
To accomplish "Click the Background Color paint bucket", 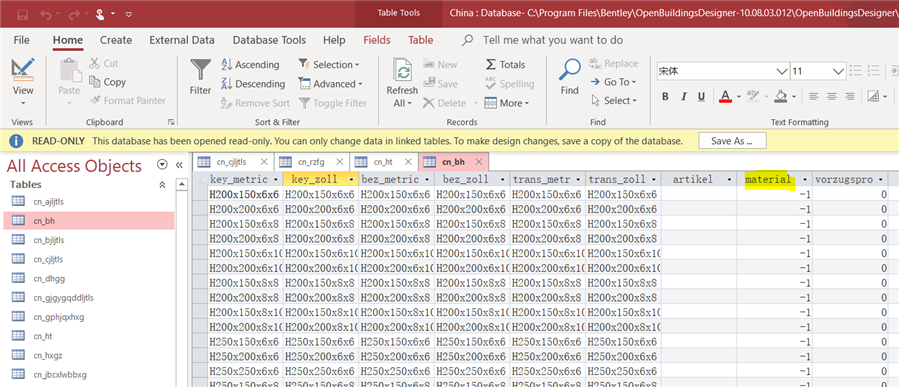I will pos(781,96).
